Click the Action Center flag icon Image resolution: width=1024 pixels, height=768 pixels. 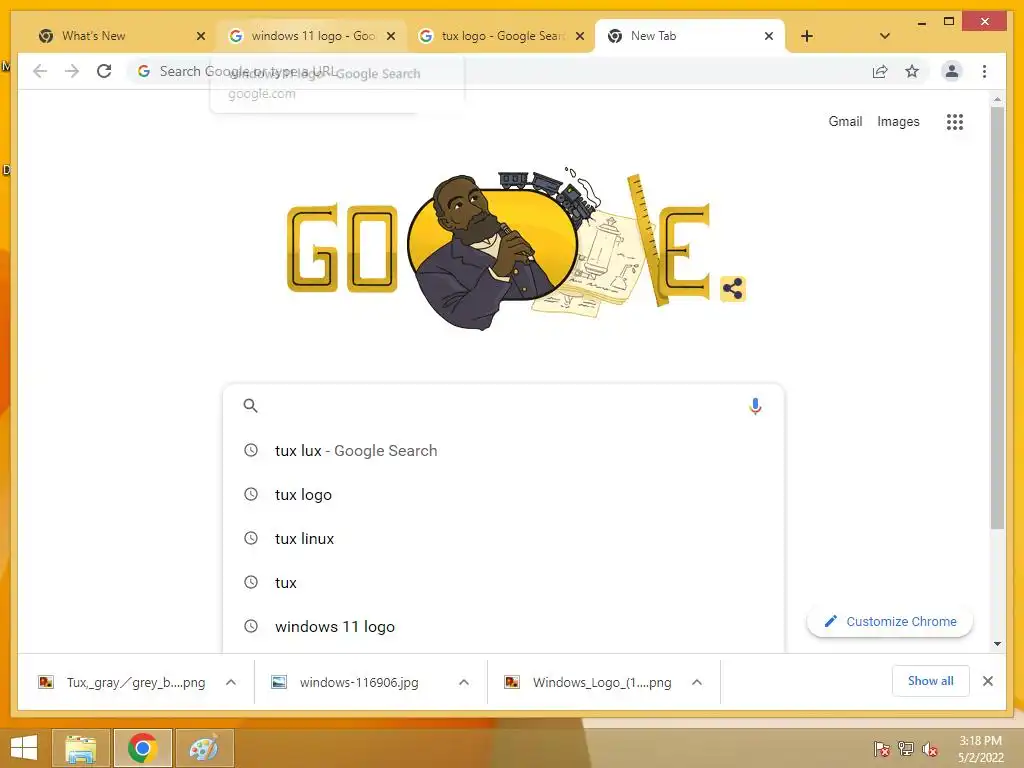(881, 749)
